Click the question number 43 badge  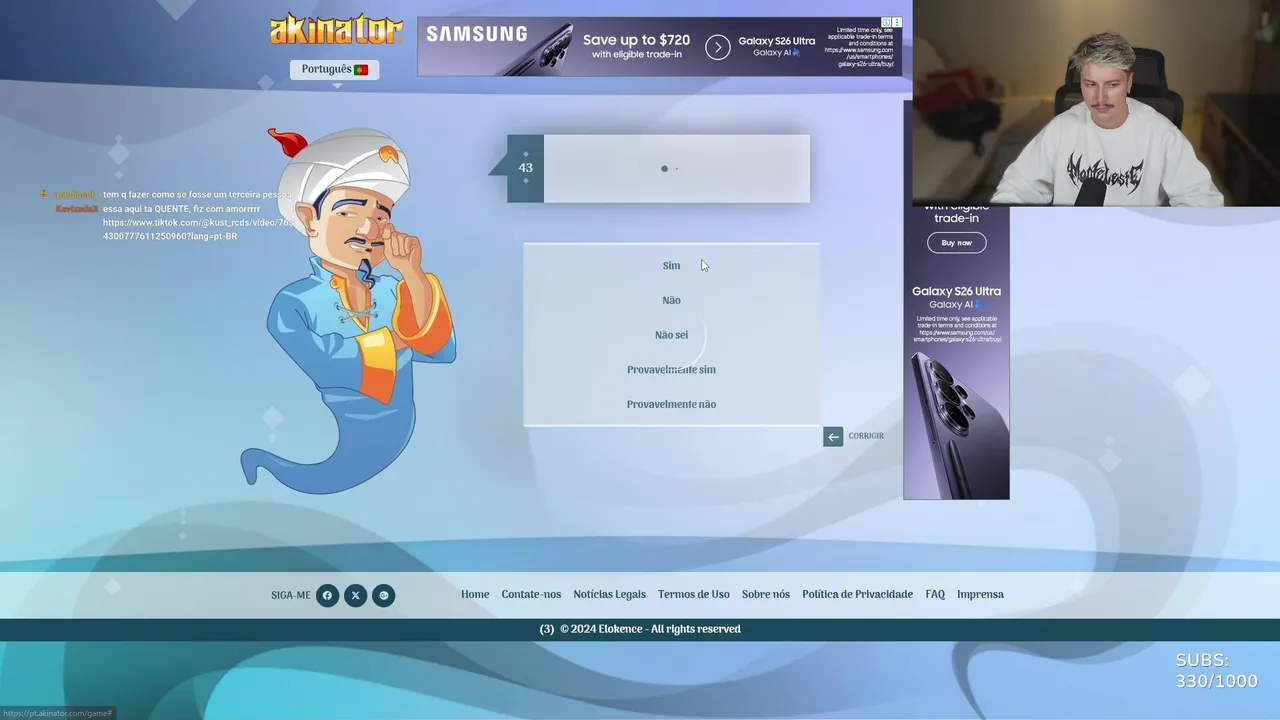pyautogui.click(x=525, y=168)
